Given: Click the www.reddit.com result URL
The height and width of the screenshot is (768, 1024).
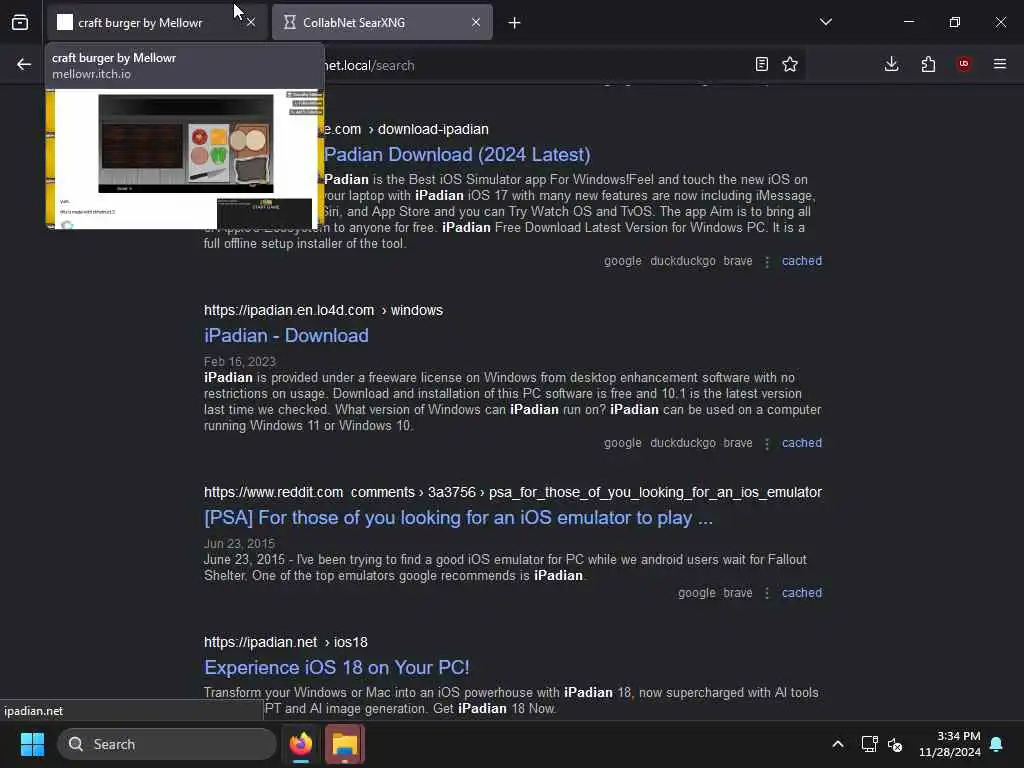Looking at the screenshot, I should (273, 492).
